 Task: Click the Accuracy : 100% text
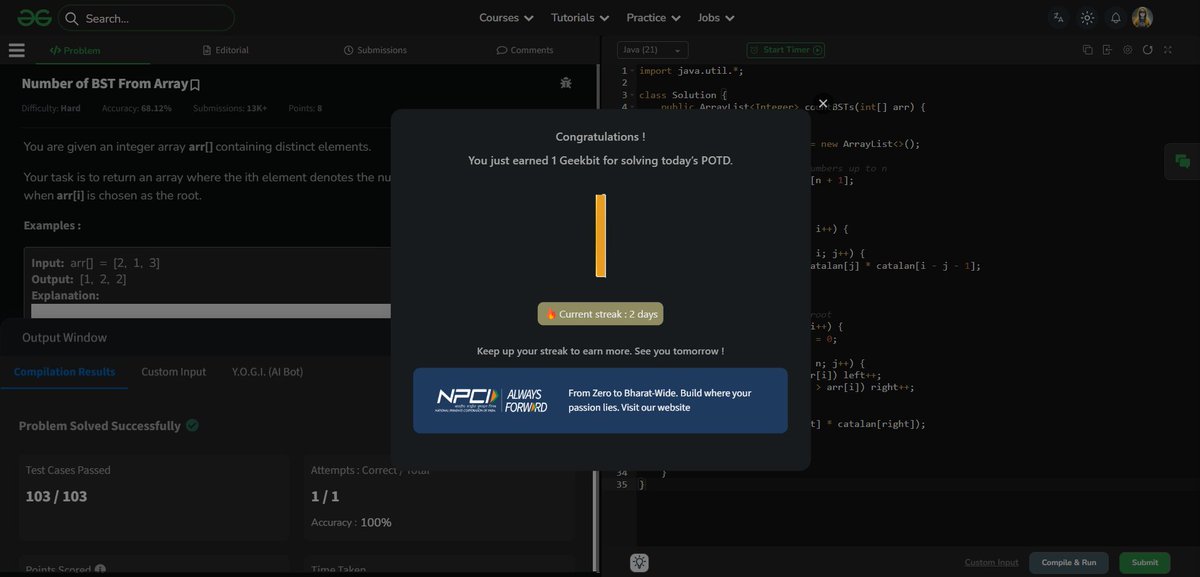(350, 522)
